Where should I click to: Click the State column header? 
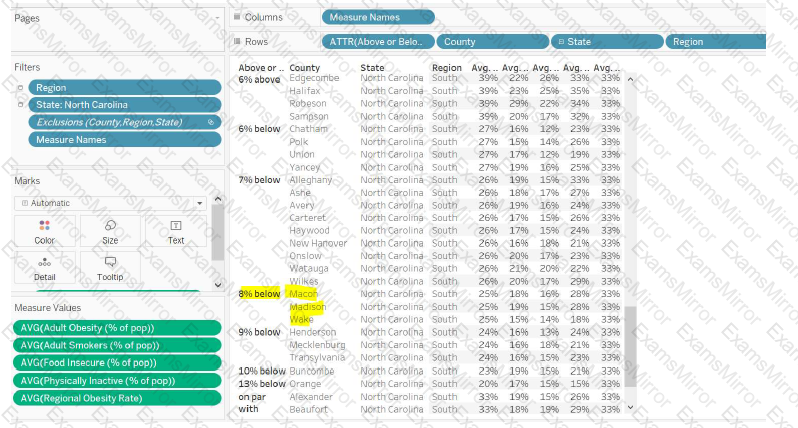(372, 68)
